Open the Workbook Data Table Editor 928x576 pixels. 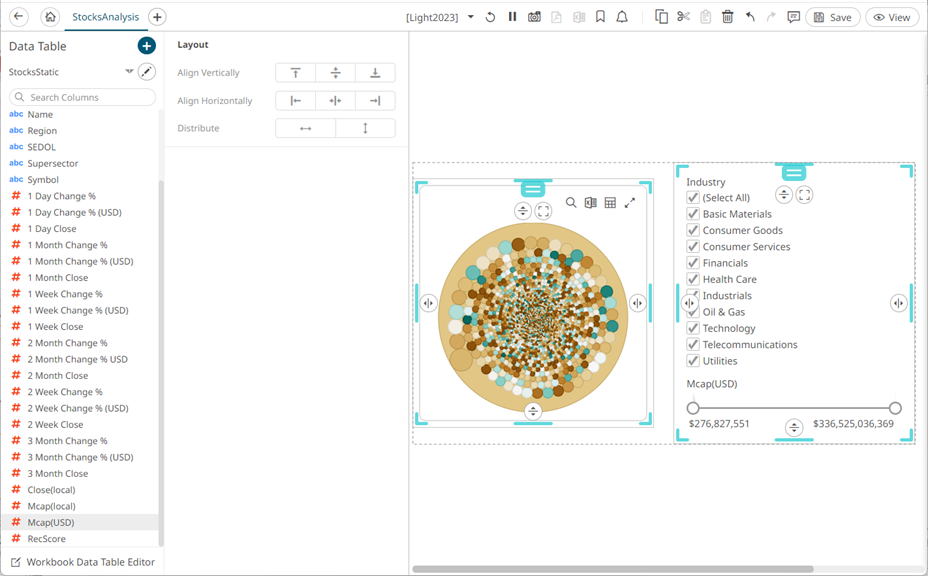[x=90, y=562]
